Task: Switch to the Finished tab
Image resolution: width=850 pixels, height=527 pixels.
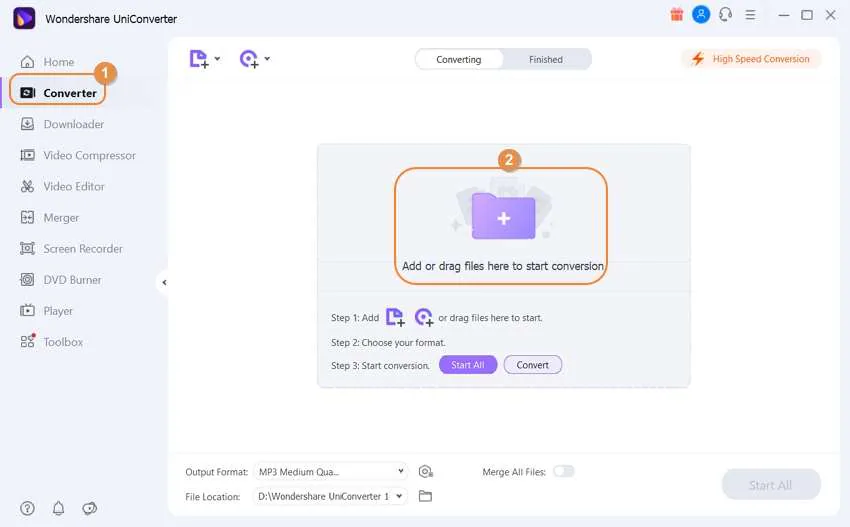Action: 546,60
